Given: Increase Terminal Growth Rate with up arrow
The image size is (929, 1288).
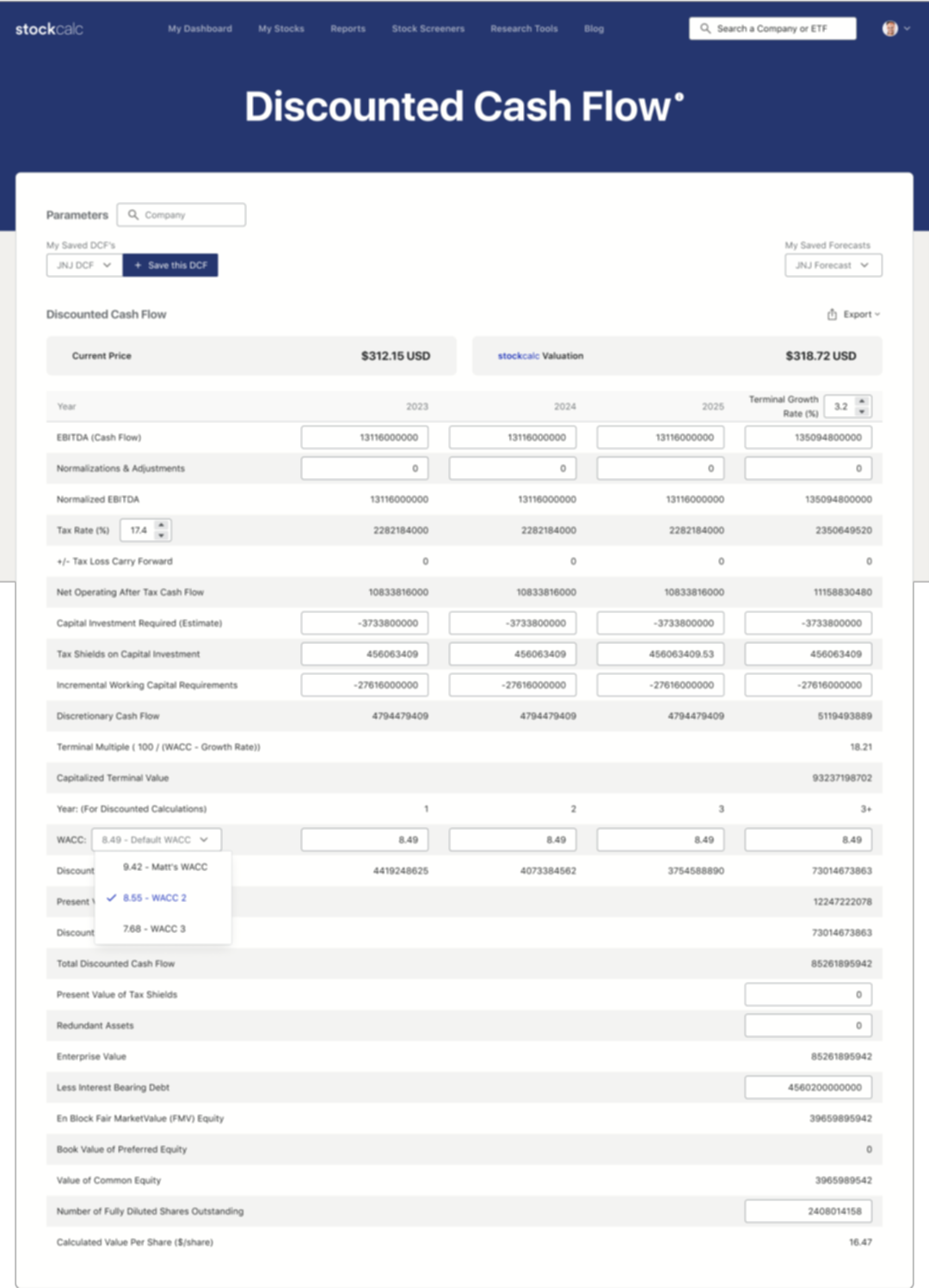Looking at the screenshot, I should coord(862,401).
